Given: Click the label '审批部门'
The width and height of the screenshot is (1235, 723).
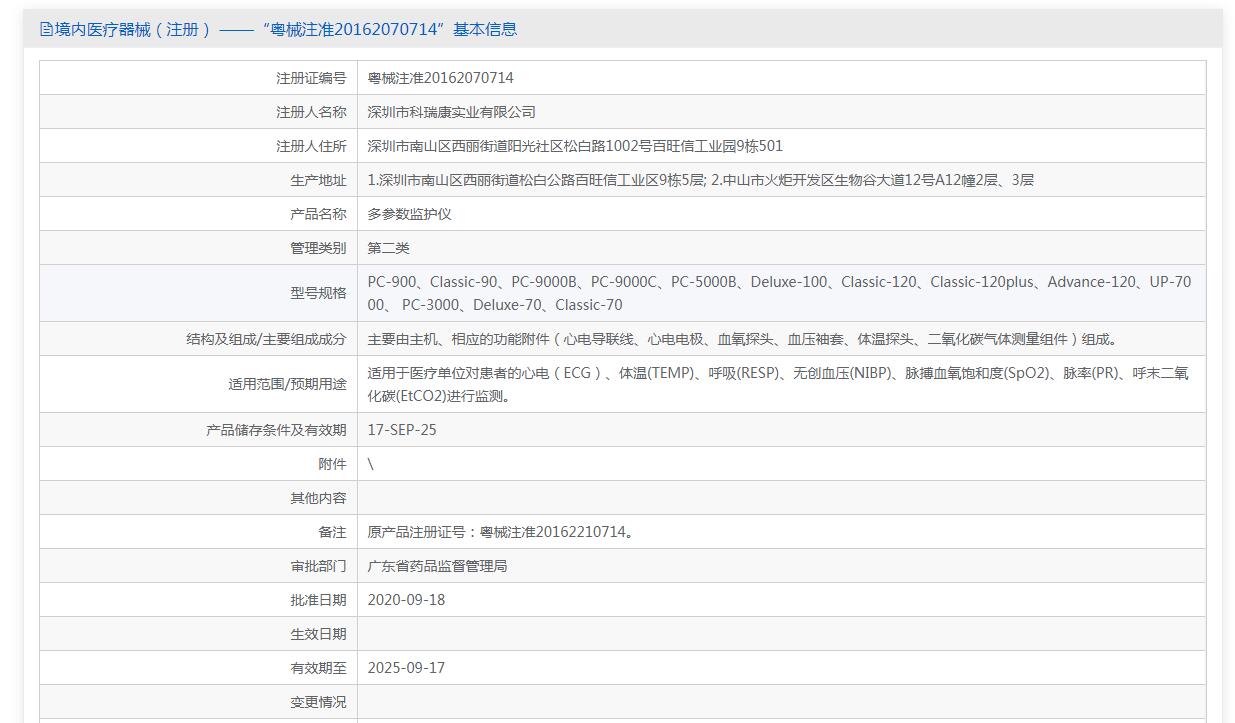Looking at the screenshot, I should coord(318,566).
